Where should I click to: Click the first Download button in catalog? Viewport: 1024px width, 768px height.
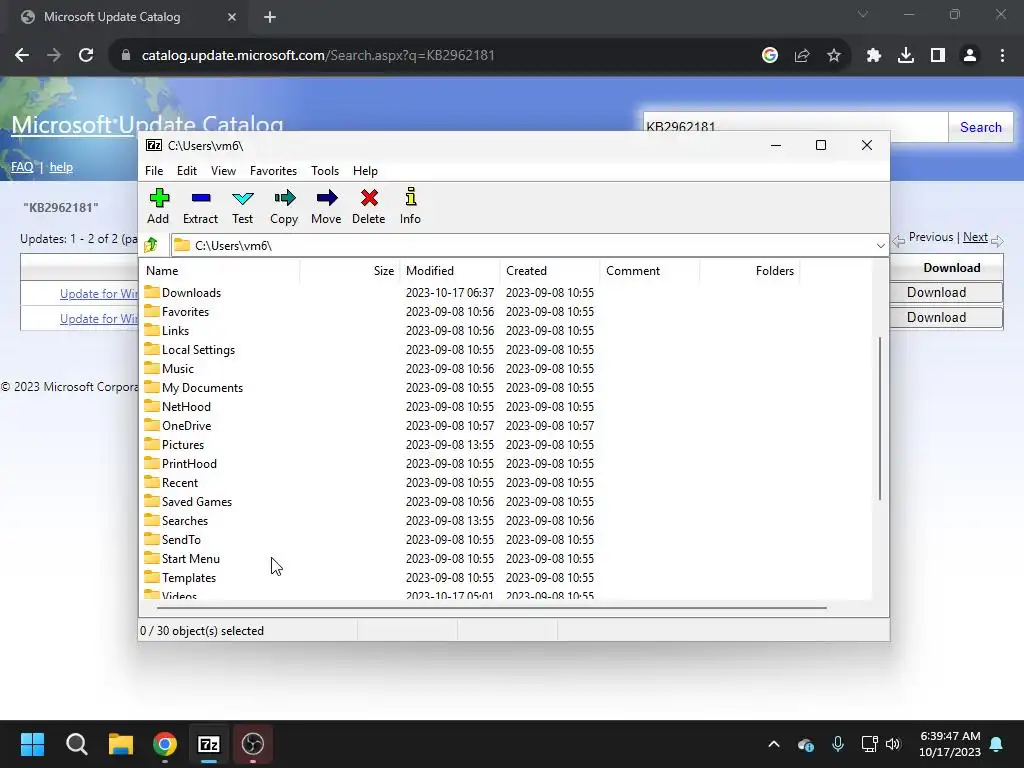(946, 292)
